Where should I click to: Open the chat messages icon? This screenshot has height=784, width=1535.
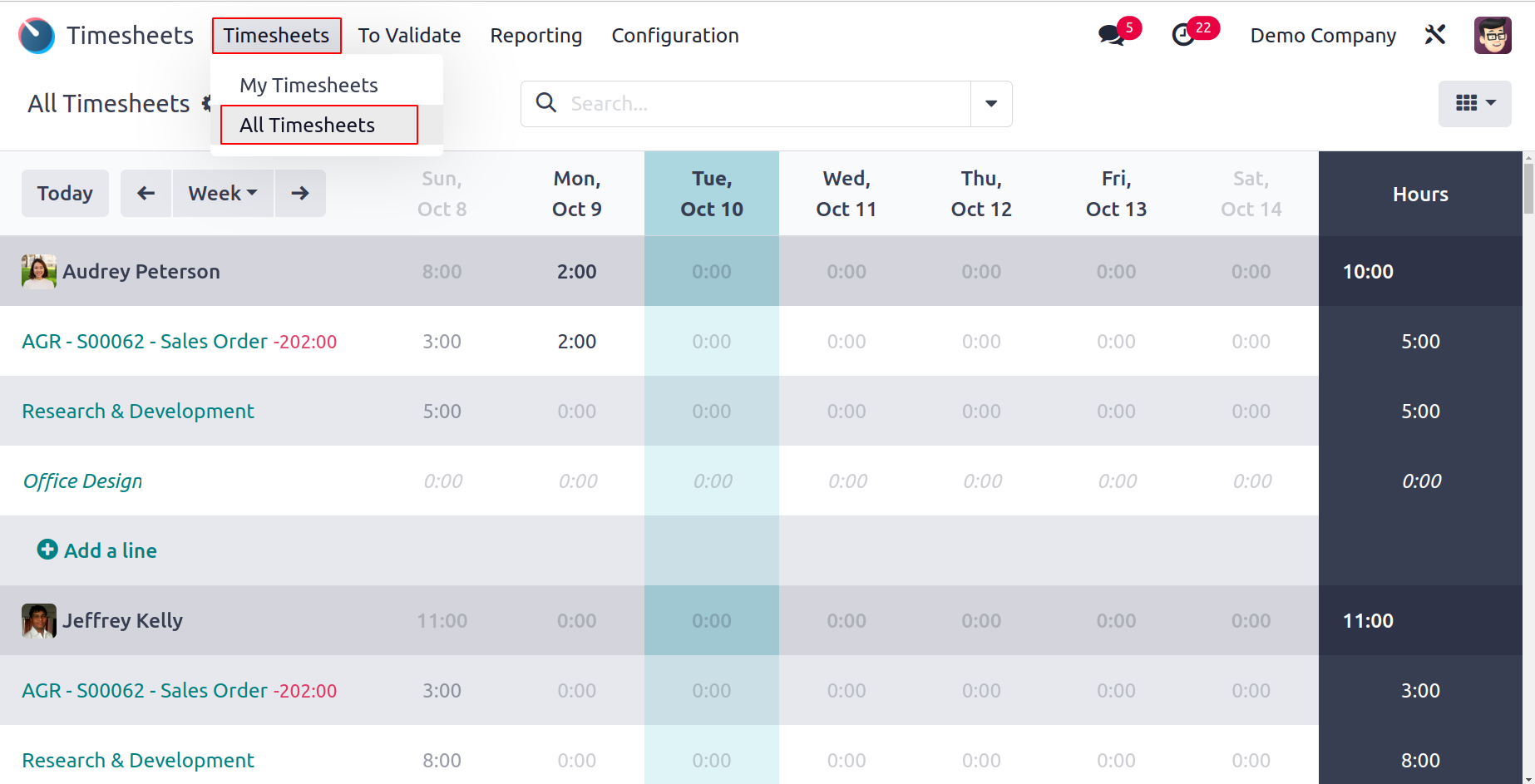tap(1111, 35)
